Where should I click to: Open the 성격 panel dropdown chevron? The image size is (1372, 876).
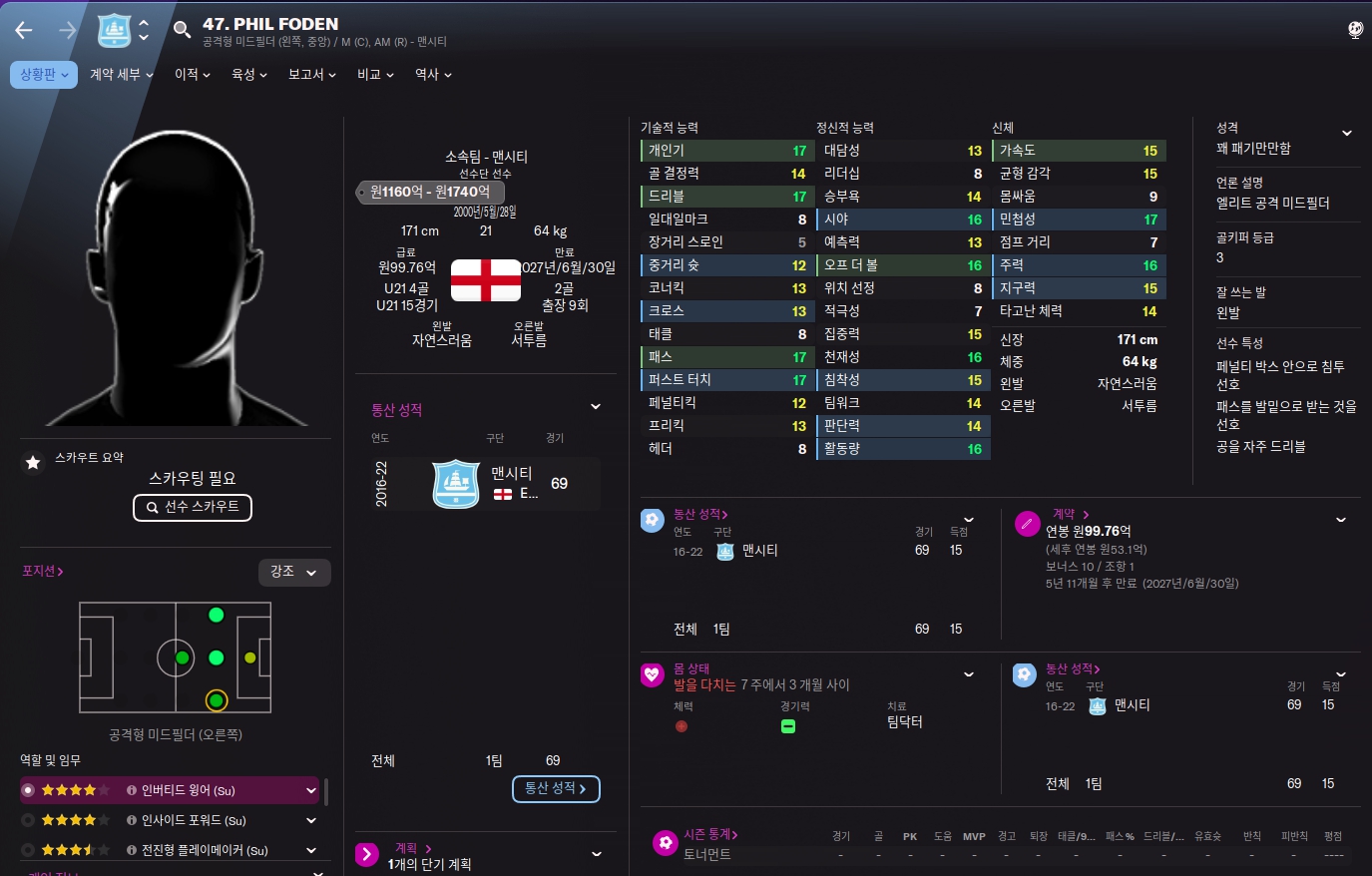[x=1347, y=133]
